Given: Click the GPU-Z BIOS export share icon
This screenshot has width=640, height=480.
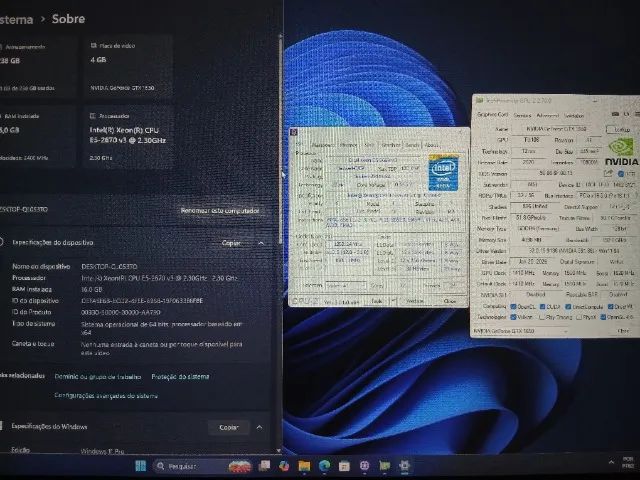Looking at the screenshot, I should [608, 173].
